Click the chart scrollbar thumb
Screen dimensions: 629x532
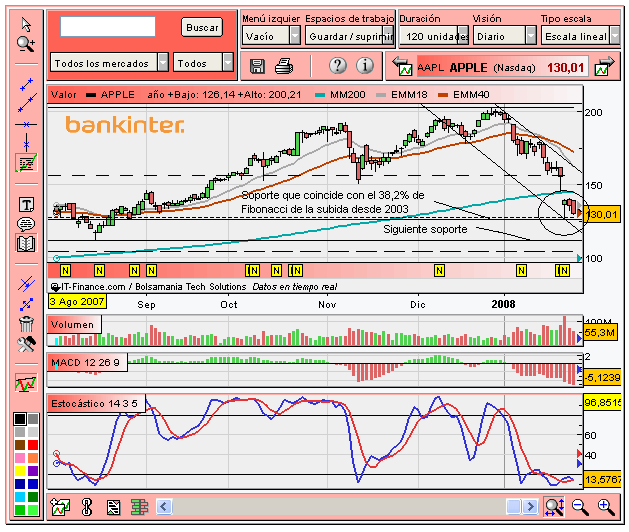pos(513,506)
